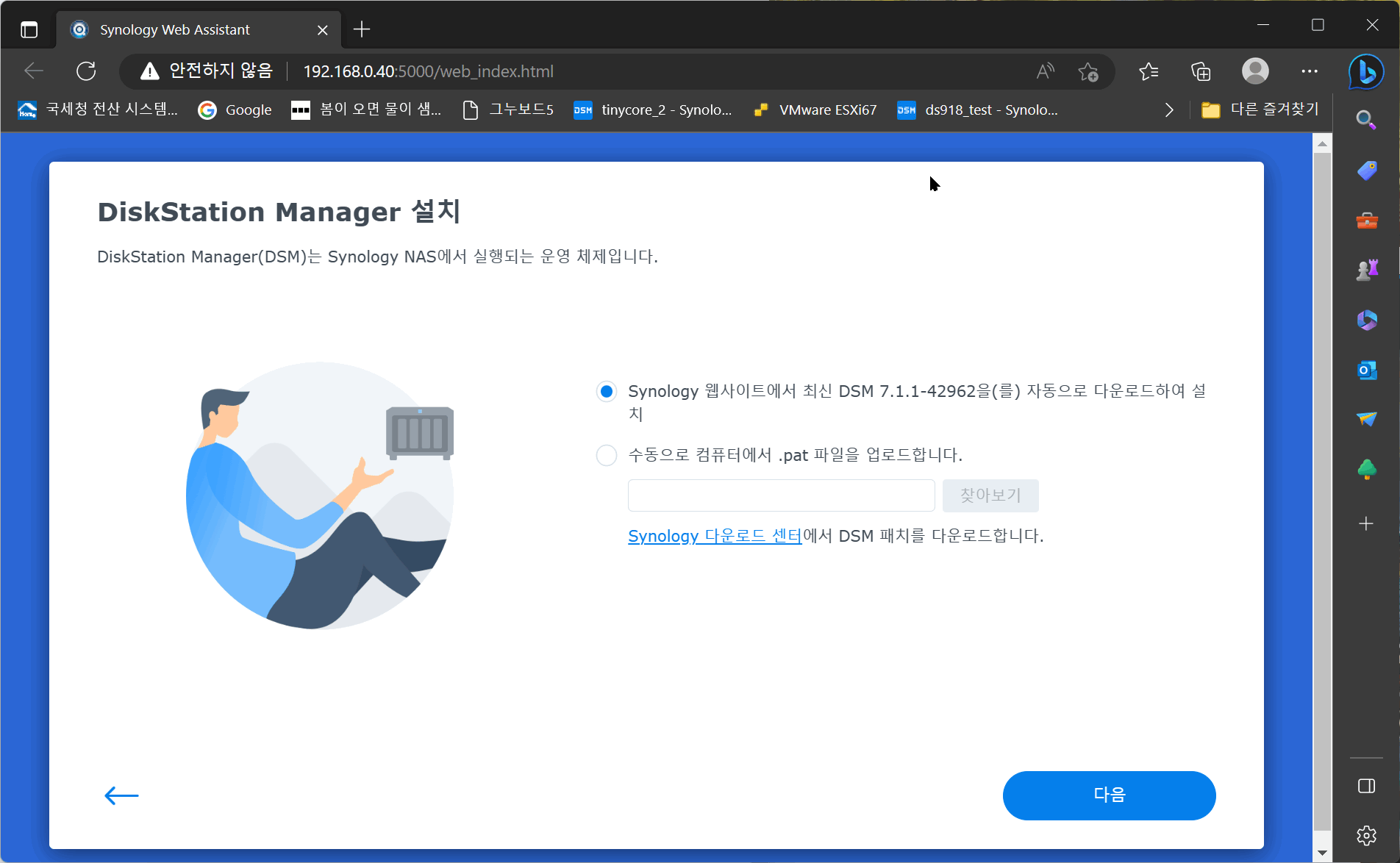The height and width of the screenshot is (863, 1400).
Task: Click the browser back arrow
Action: [34, 71]
